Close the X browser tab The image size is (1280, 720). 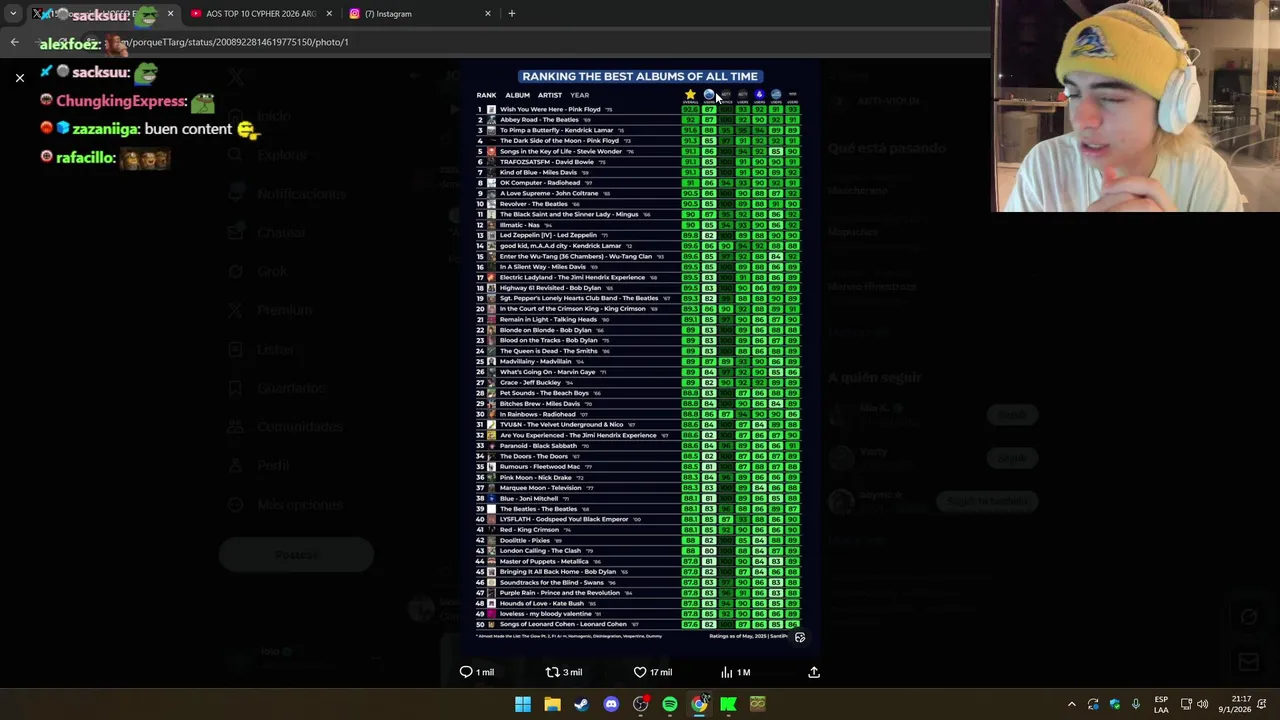click(x=170, y=14)
